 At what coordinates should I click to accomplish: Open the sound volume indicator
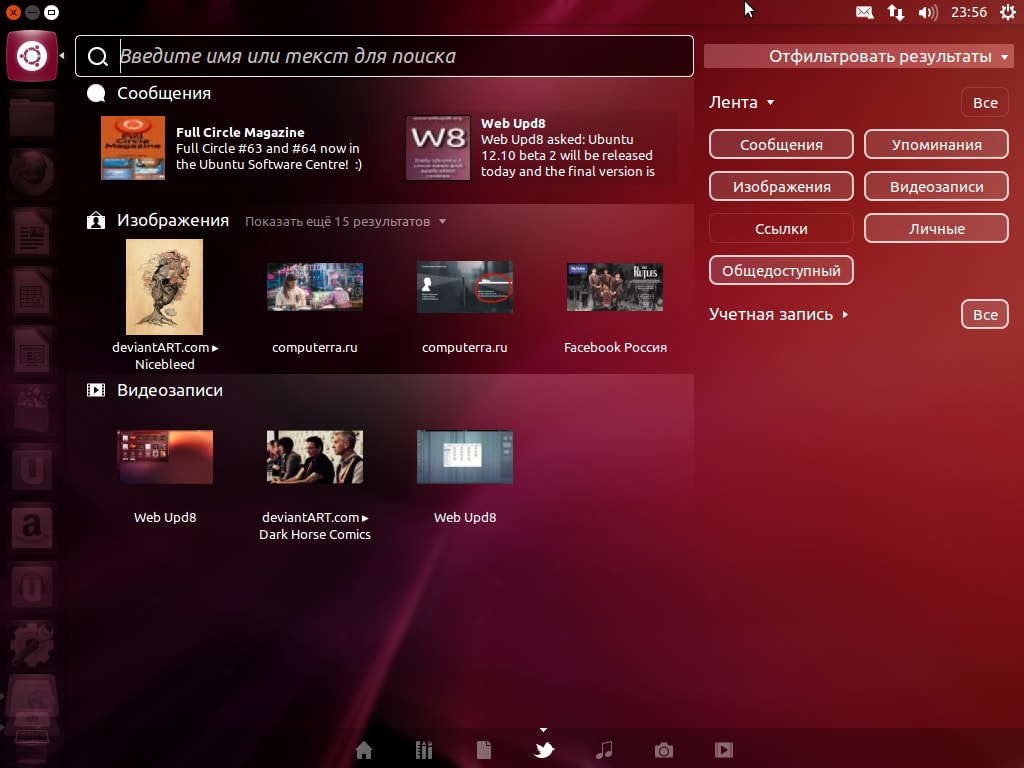pos(927,12)
